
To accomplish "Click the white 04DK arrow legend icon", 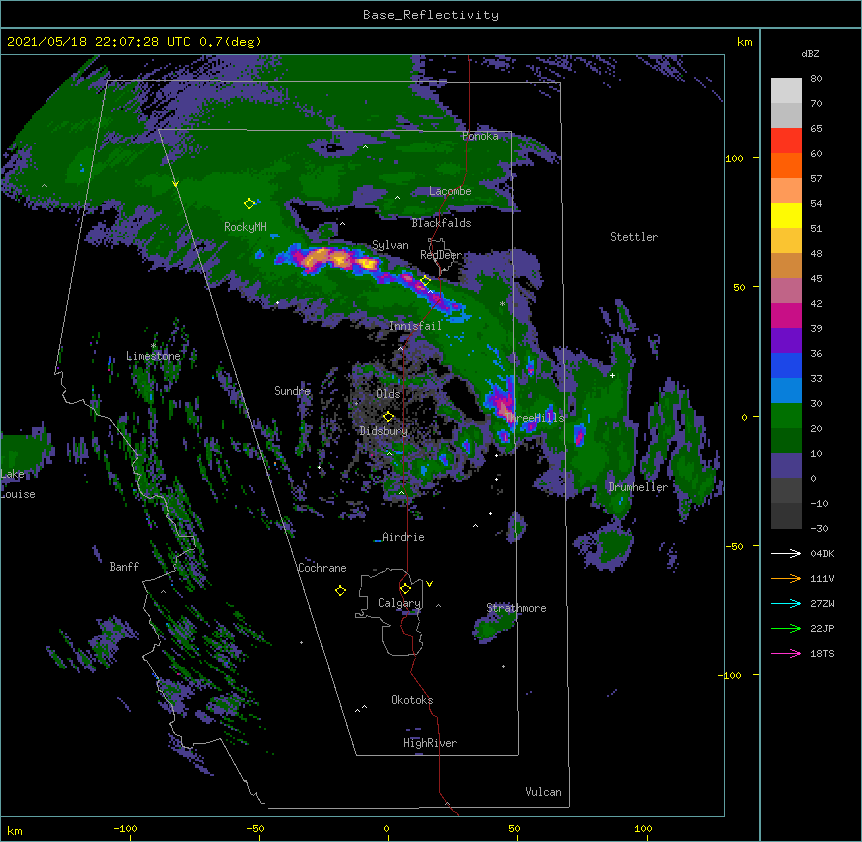I will (786, 553).
